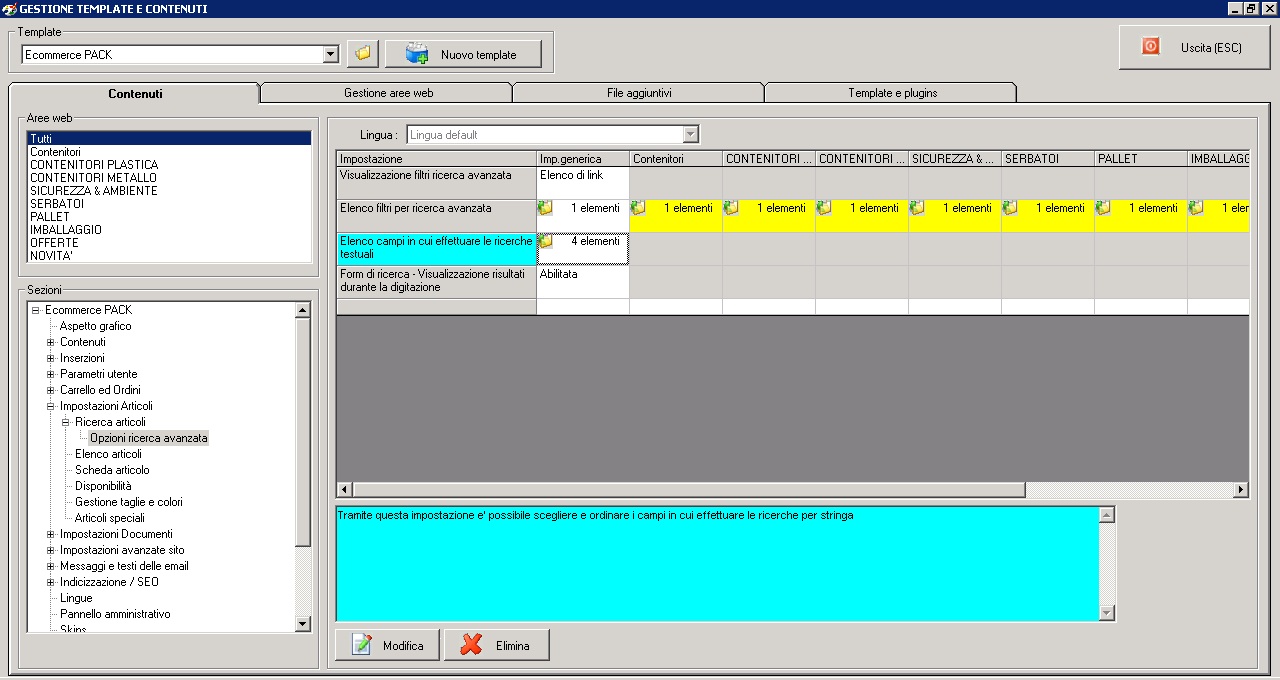This screenshot has height=680, width=1280.
Task: Open folder icon in SERBATOI column
Action: [x=1010, y=208]
